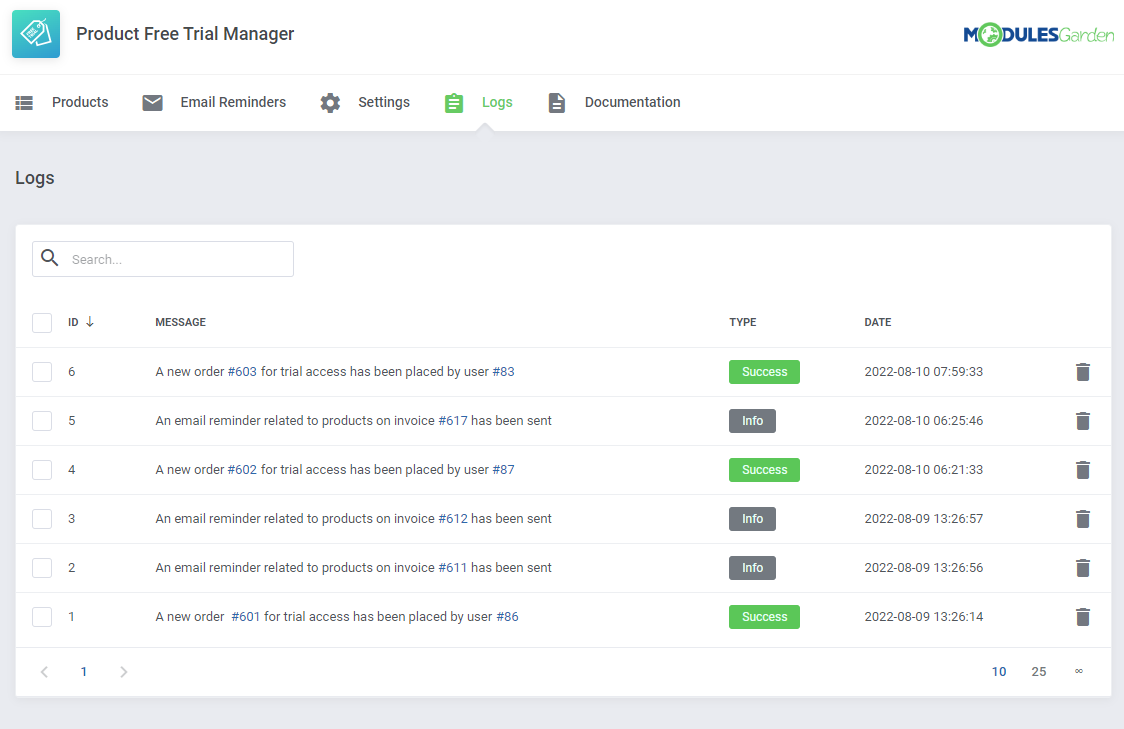Show unlimited entries with infinity option
Viewport: 1124px width, 729px height.
[1079, 672]
